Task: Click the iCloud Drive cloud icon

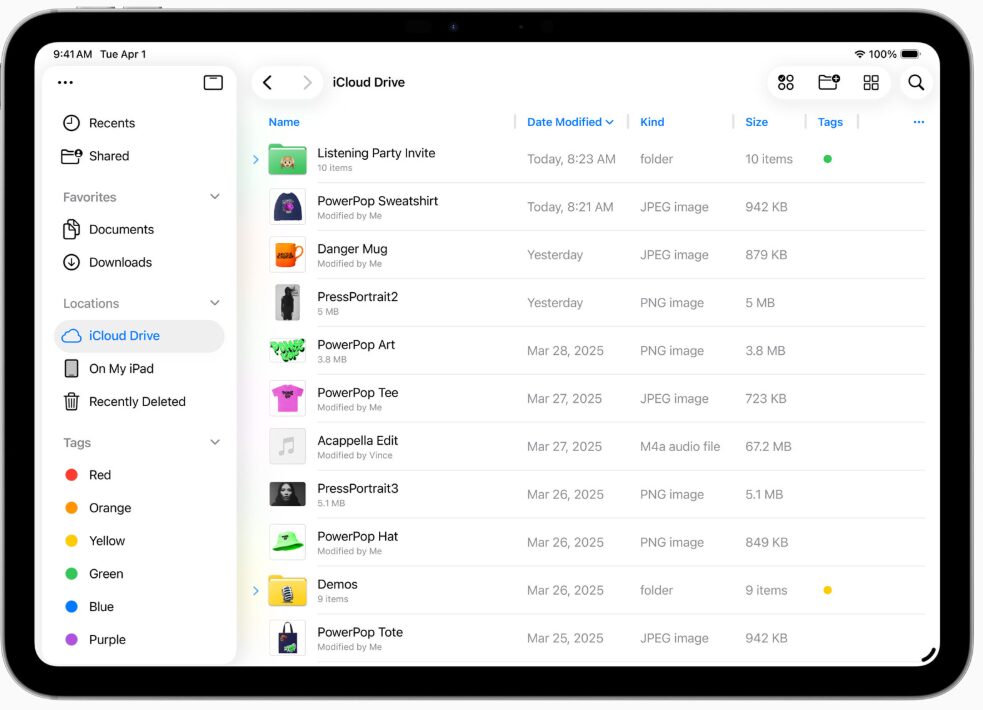Action: coord(71,336)
